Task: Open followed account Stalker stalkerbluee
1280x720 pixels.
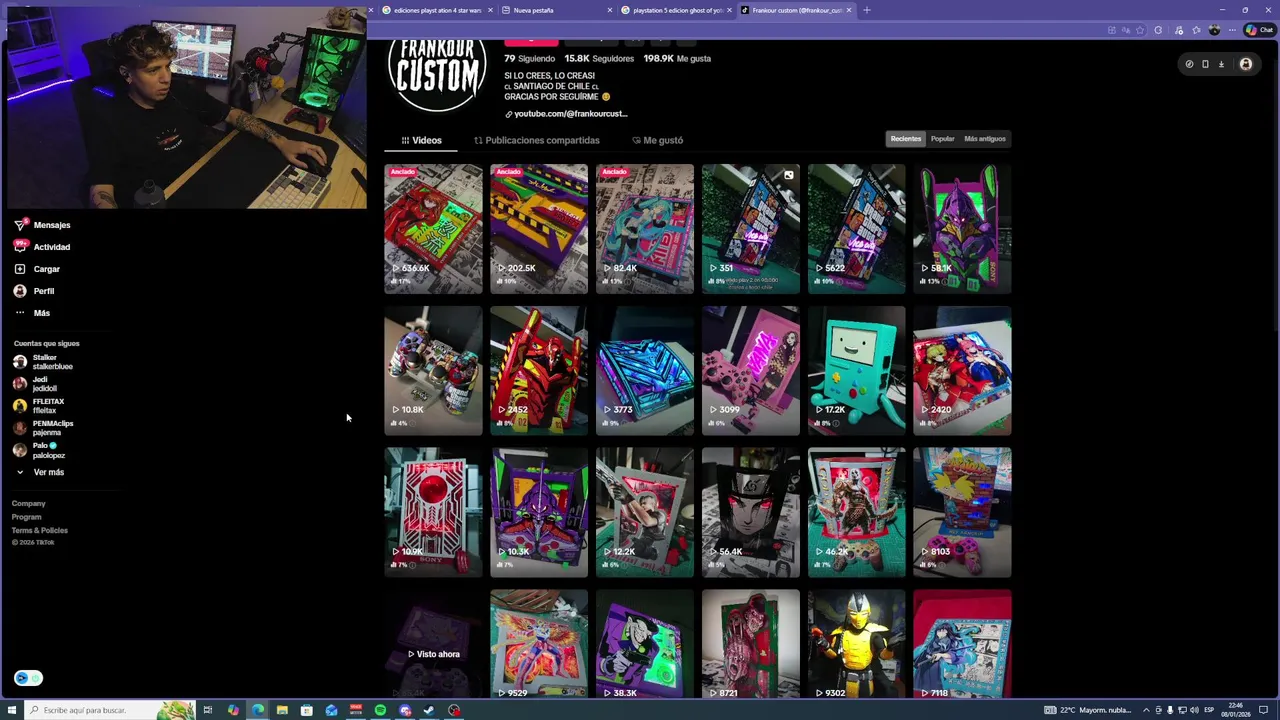Action: (43, 362)
